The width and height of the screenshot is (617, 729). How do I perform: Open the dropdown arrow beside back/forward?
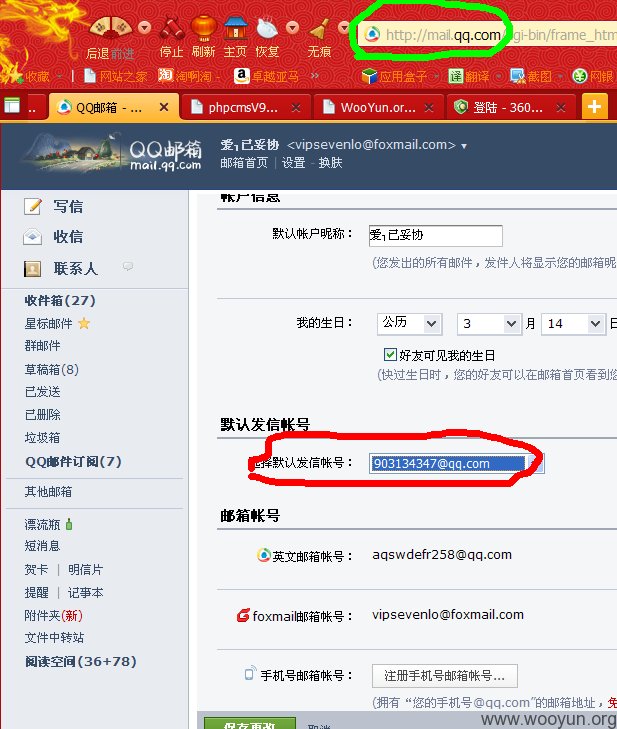pos(145,28)
